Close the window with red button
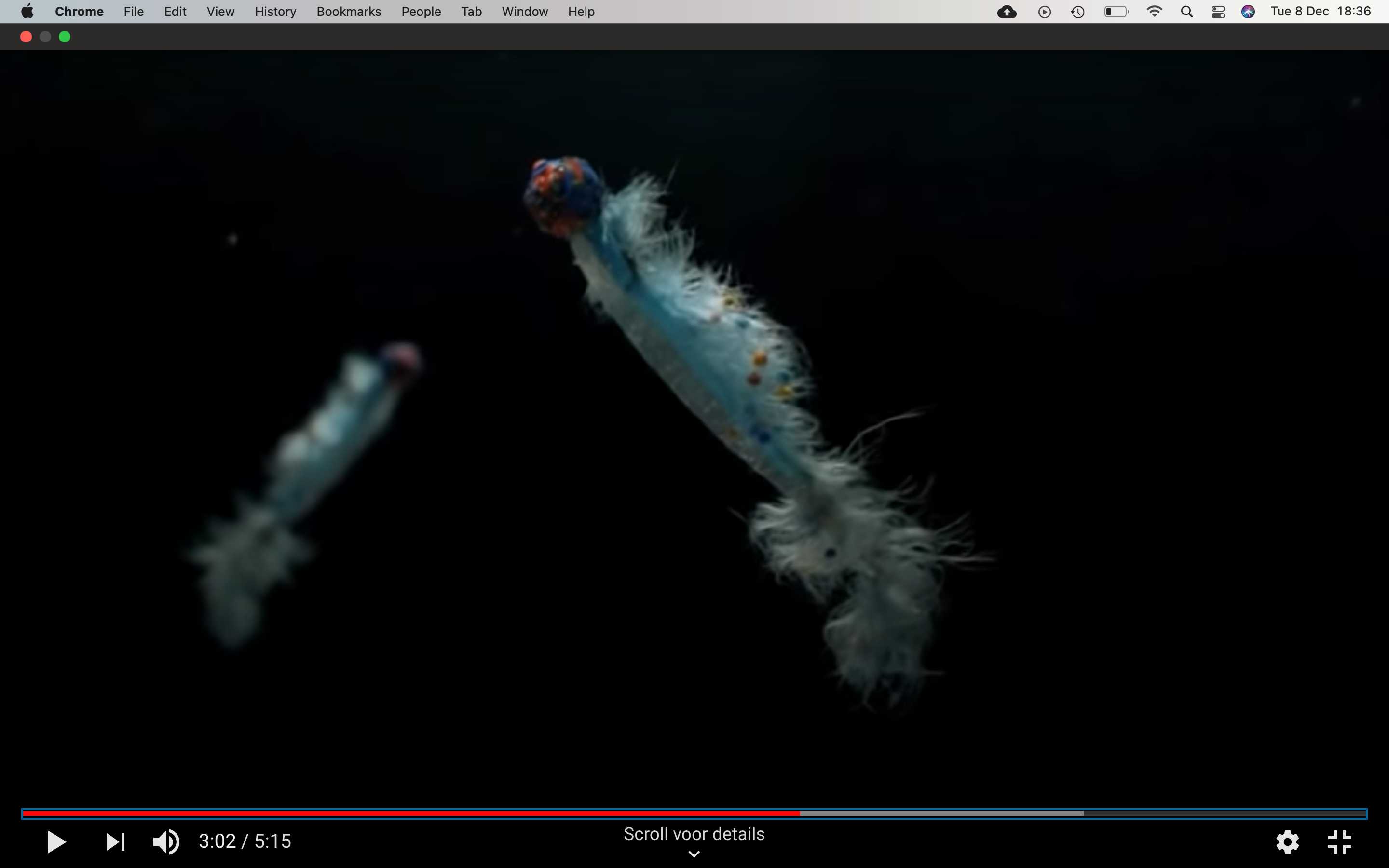1389x868 pixels. [26, 37]
